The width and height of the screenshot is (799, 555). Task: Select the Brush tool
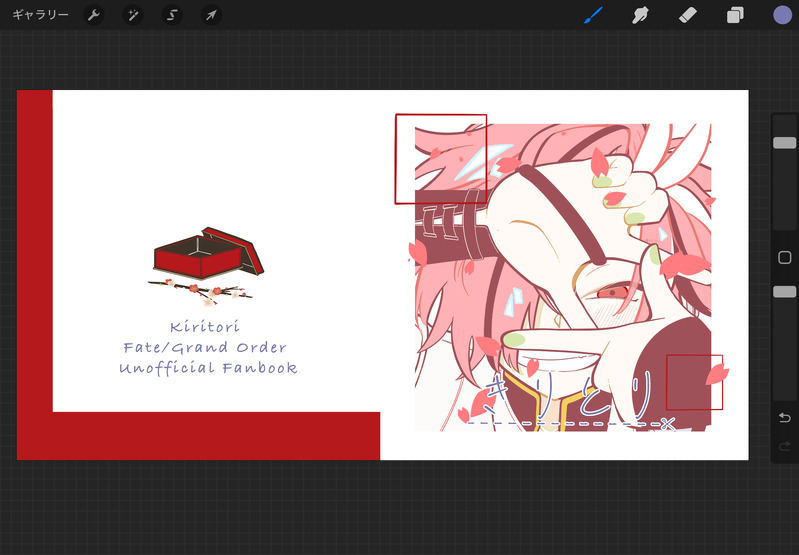click(x=593, y=15)
